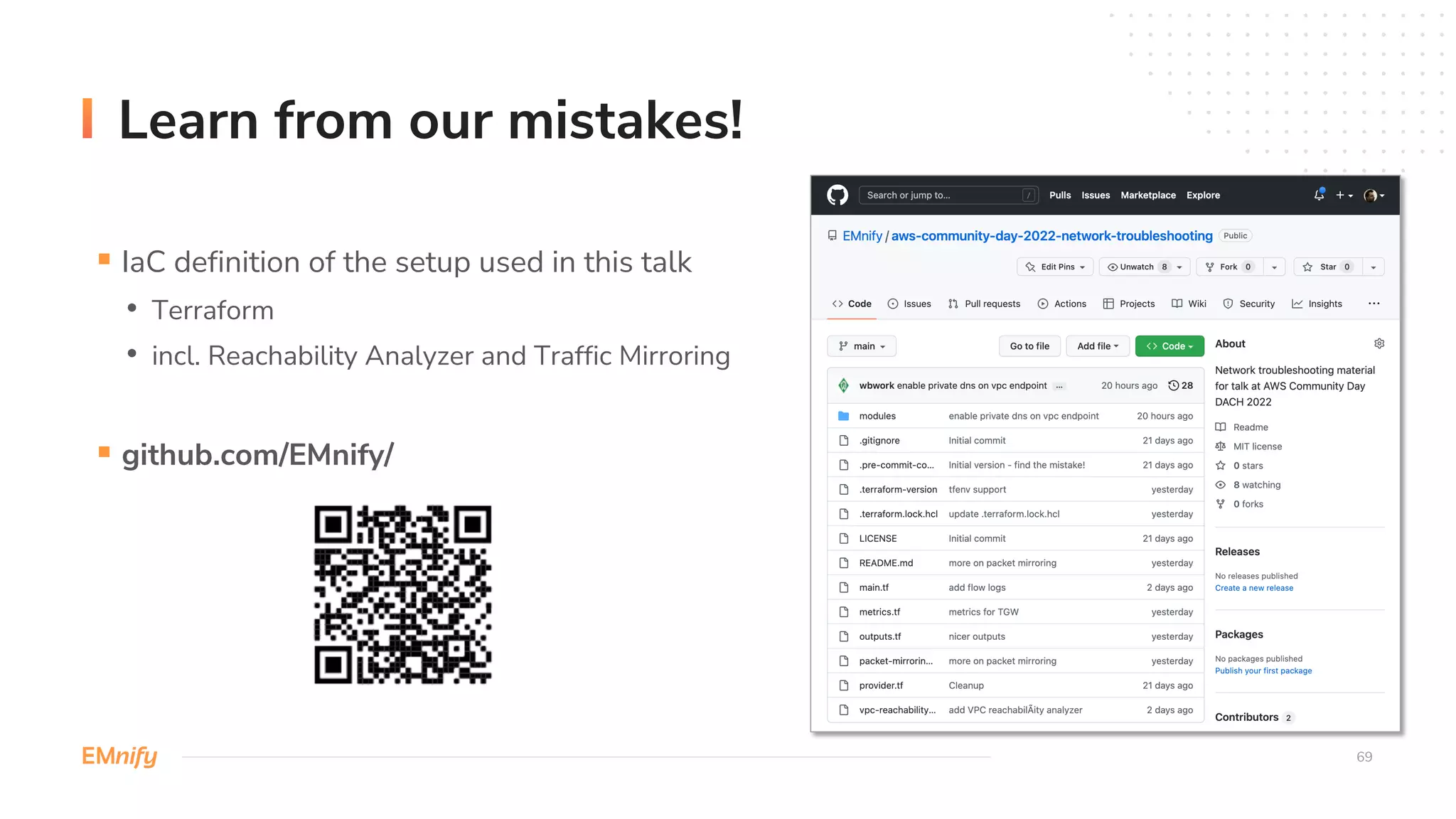Open the Star lists dropdown arrow
Image resolution: width=1456 pixels, height=819 pixels.
click(x=1374, y=267)
